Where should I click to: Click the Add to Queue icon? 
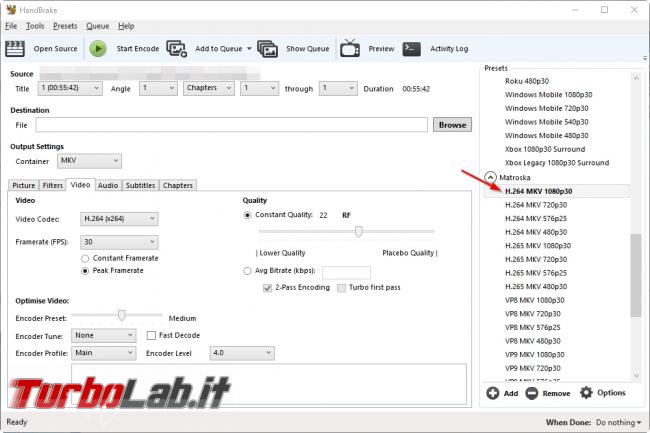[177, 49]
